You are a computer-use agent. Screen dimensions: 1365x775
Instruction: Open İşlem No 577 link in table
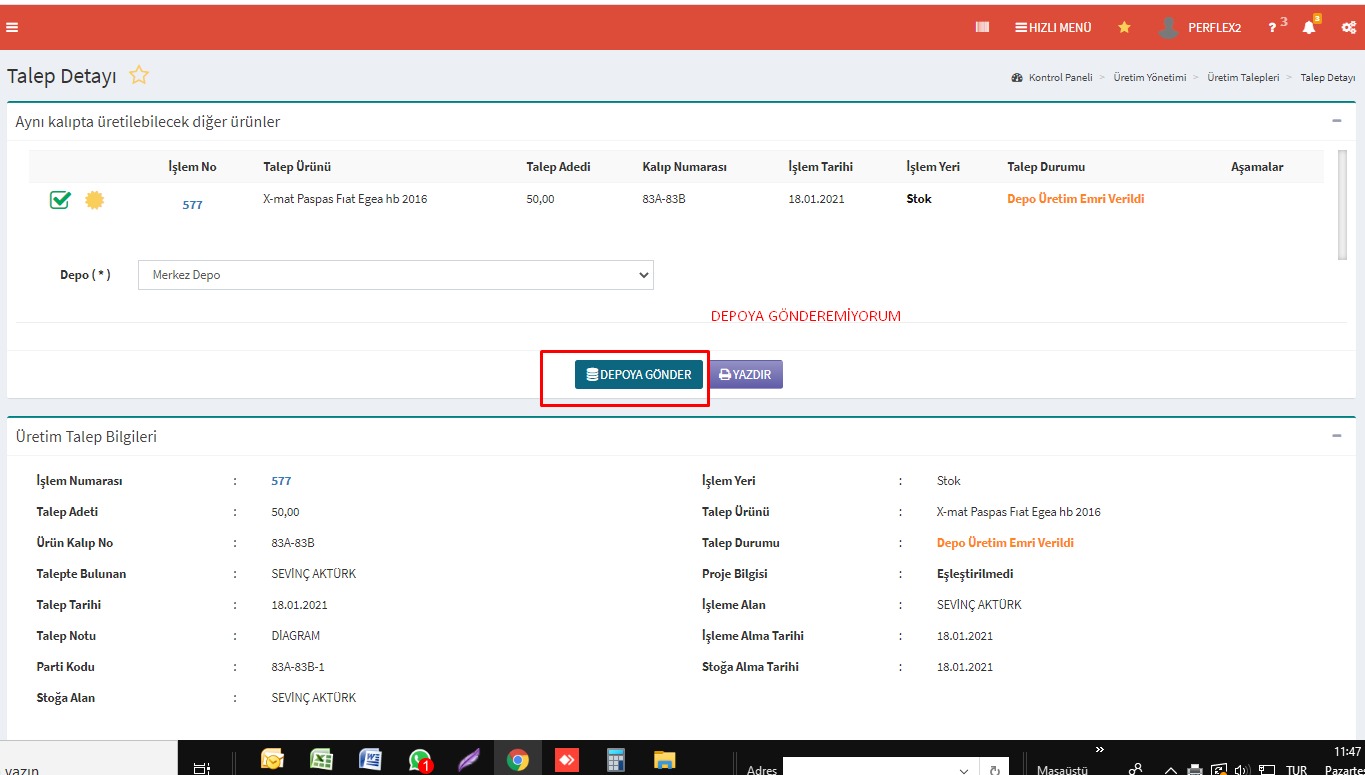(192, 204)
